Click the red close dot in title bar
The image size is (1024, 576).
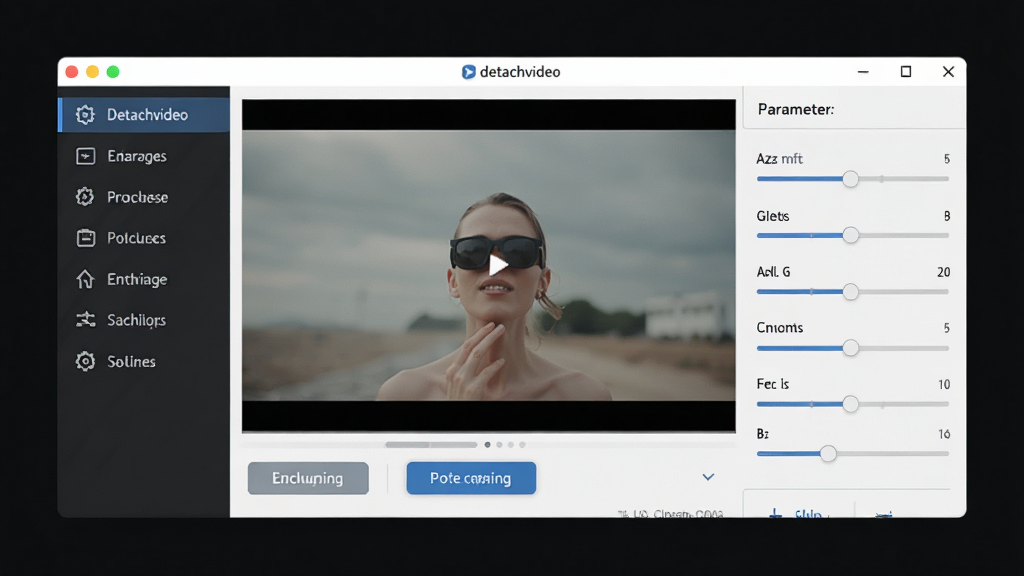[x=72, y=72]
